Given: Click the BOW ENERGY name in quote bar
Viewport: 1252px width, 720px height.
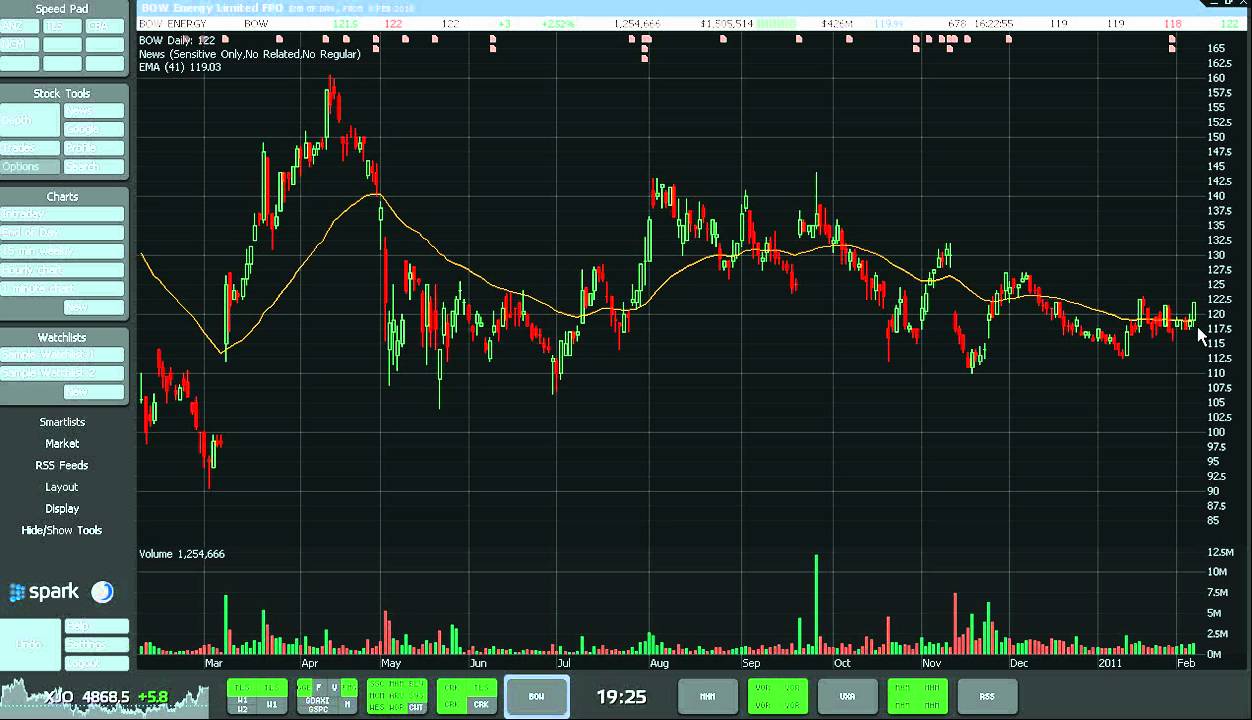Looking at the screenshot, I should 173,22.
